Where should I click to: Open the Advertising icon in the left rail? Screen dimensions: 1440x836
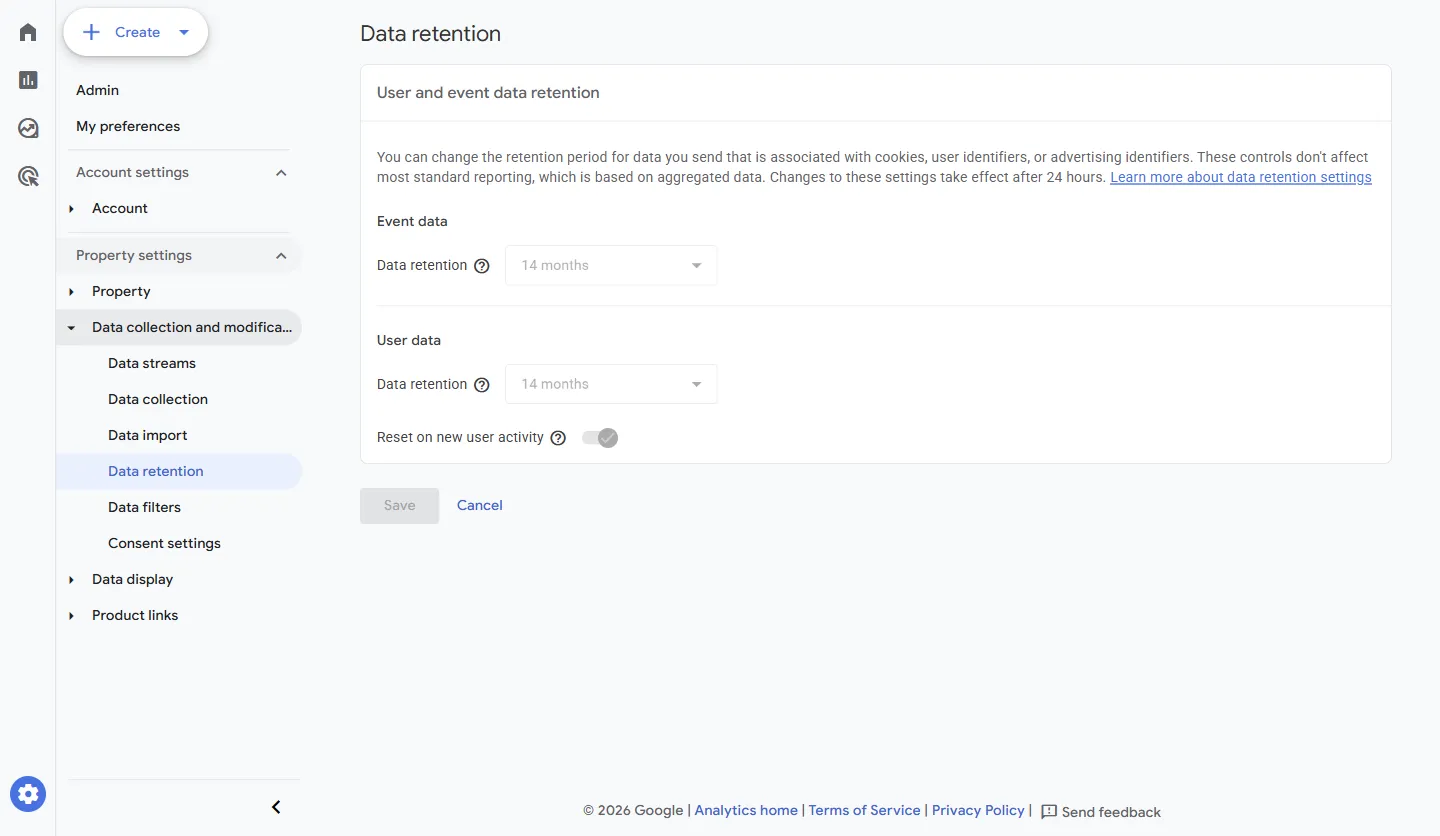28,177
